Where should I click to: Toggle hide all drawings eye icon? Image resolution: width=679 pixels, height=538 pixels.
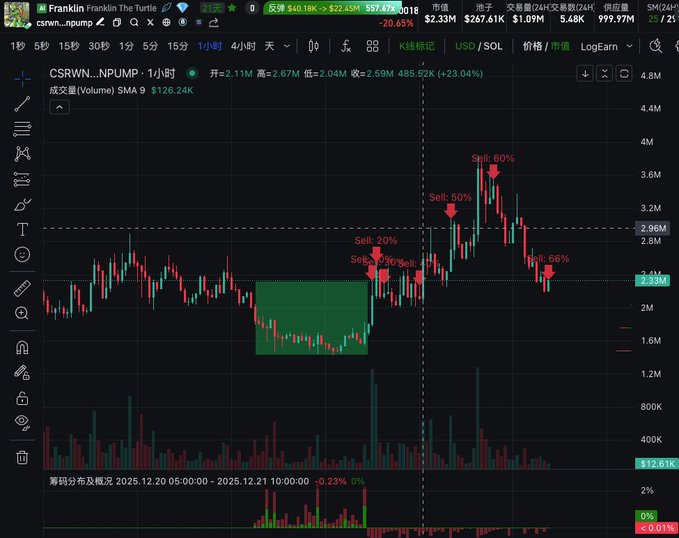point(22,422)
